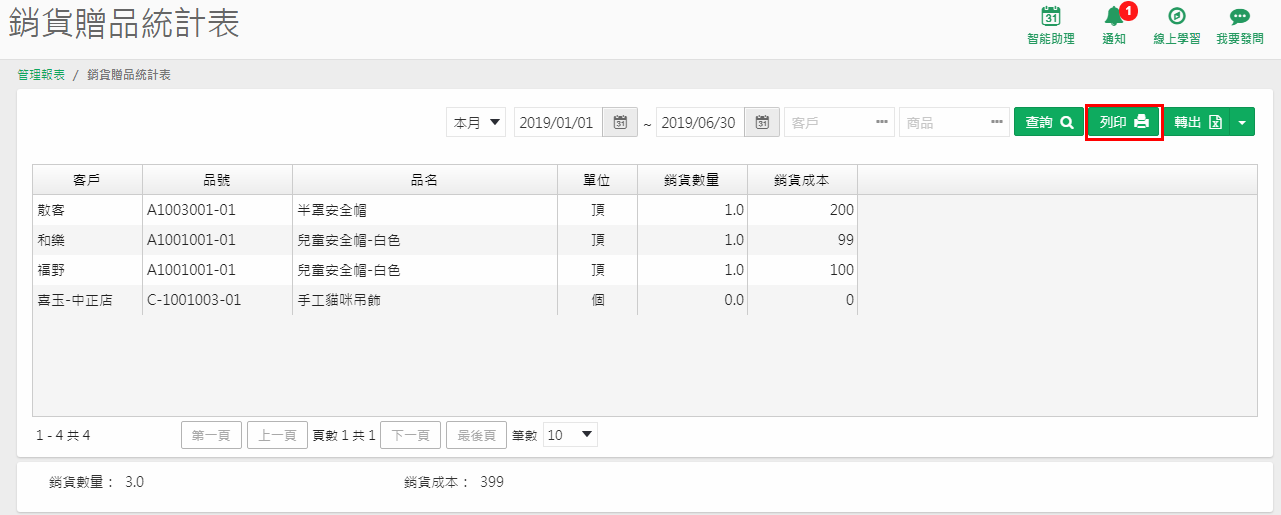
Task: Go to the 管理報表 breadcrumb link
Action: (41, 75)
